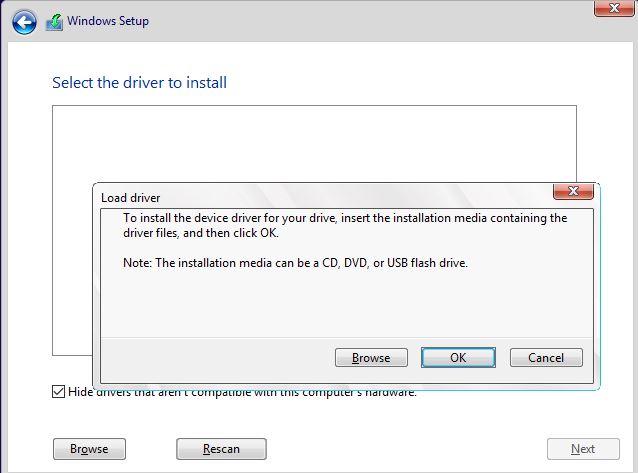This screenshot has height=473, width=638.
Task: Click the 'Windows Setup' title text
Action: click(108, 21)
